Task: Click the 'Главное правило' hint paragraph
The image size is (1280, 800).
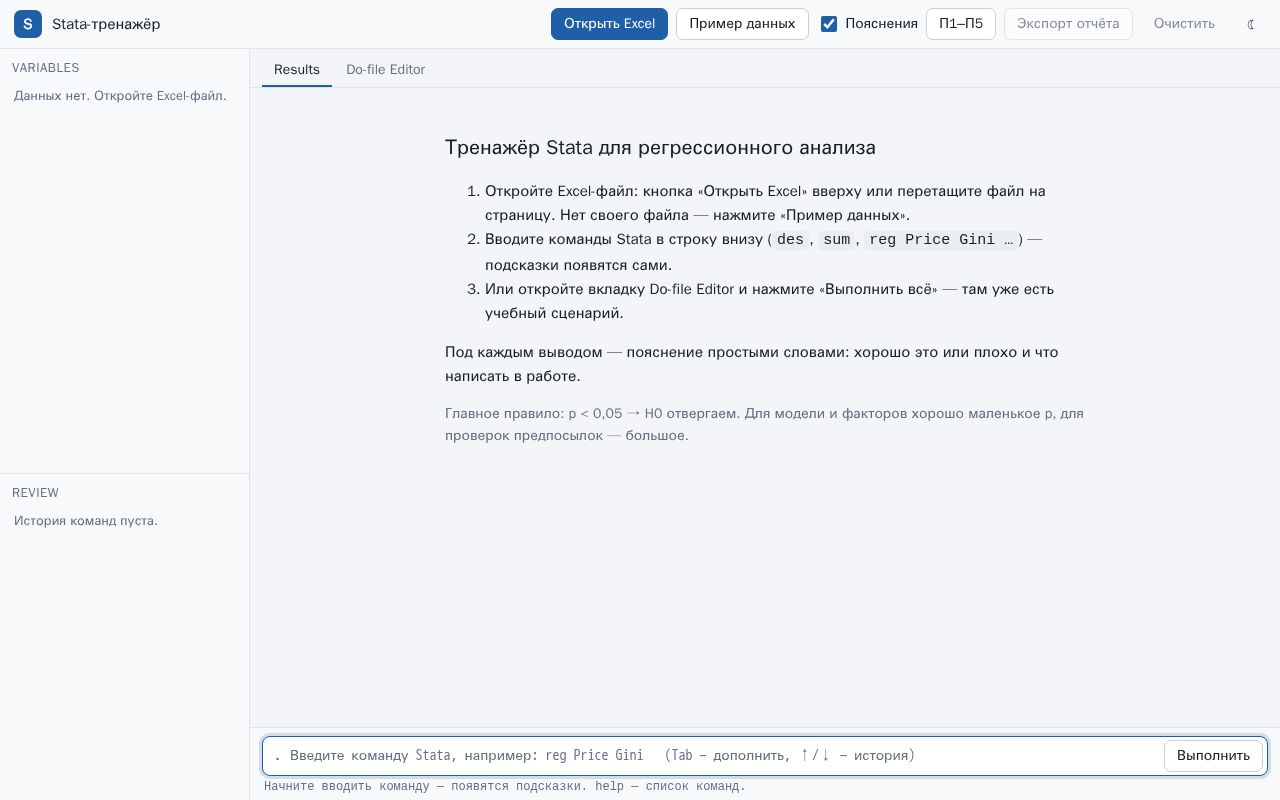Action: tap(765, 424)
